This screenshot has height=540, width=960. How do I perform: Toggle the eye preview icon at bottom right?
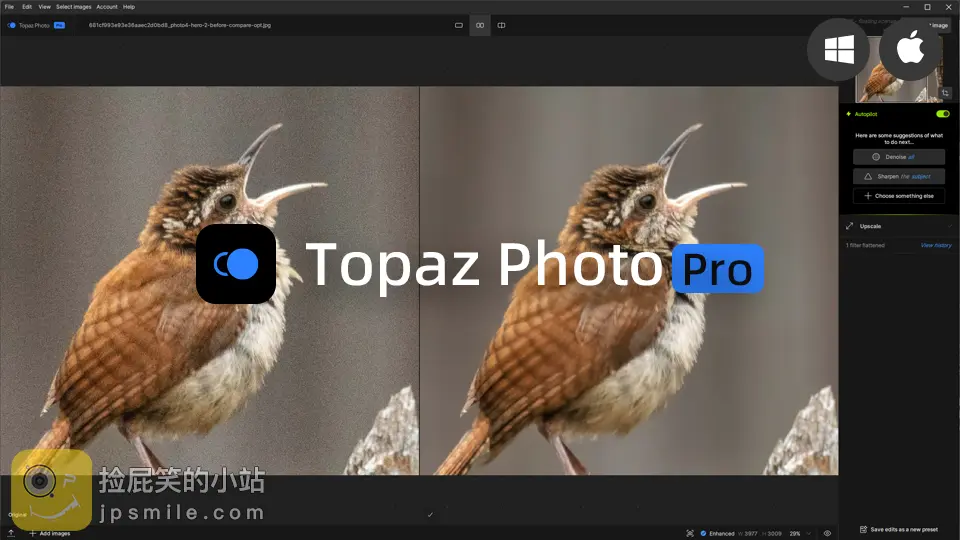pos(827,533)
